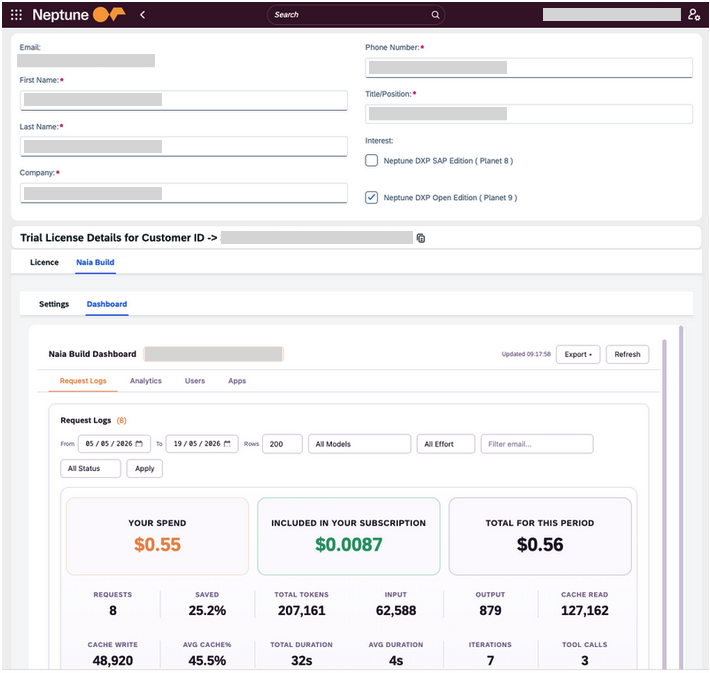Click the SAVED value 25.2%
The image size is (710, 673).
pyautogui.click(x=207, y=611)
